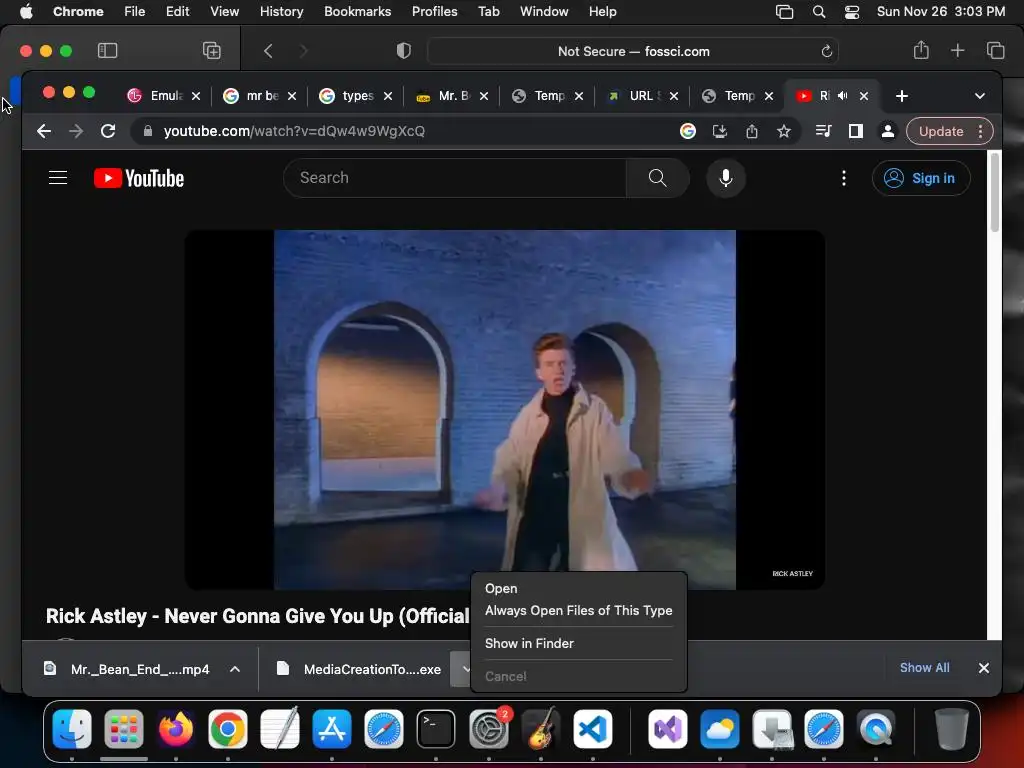Open the Bookmarks menu in menu bar

pyautogui.click(x=357, y=12)
